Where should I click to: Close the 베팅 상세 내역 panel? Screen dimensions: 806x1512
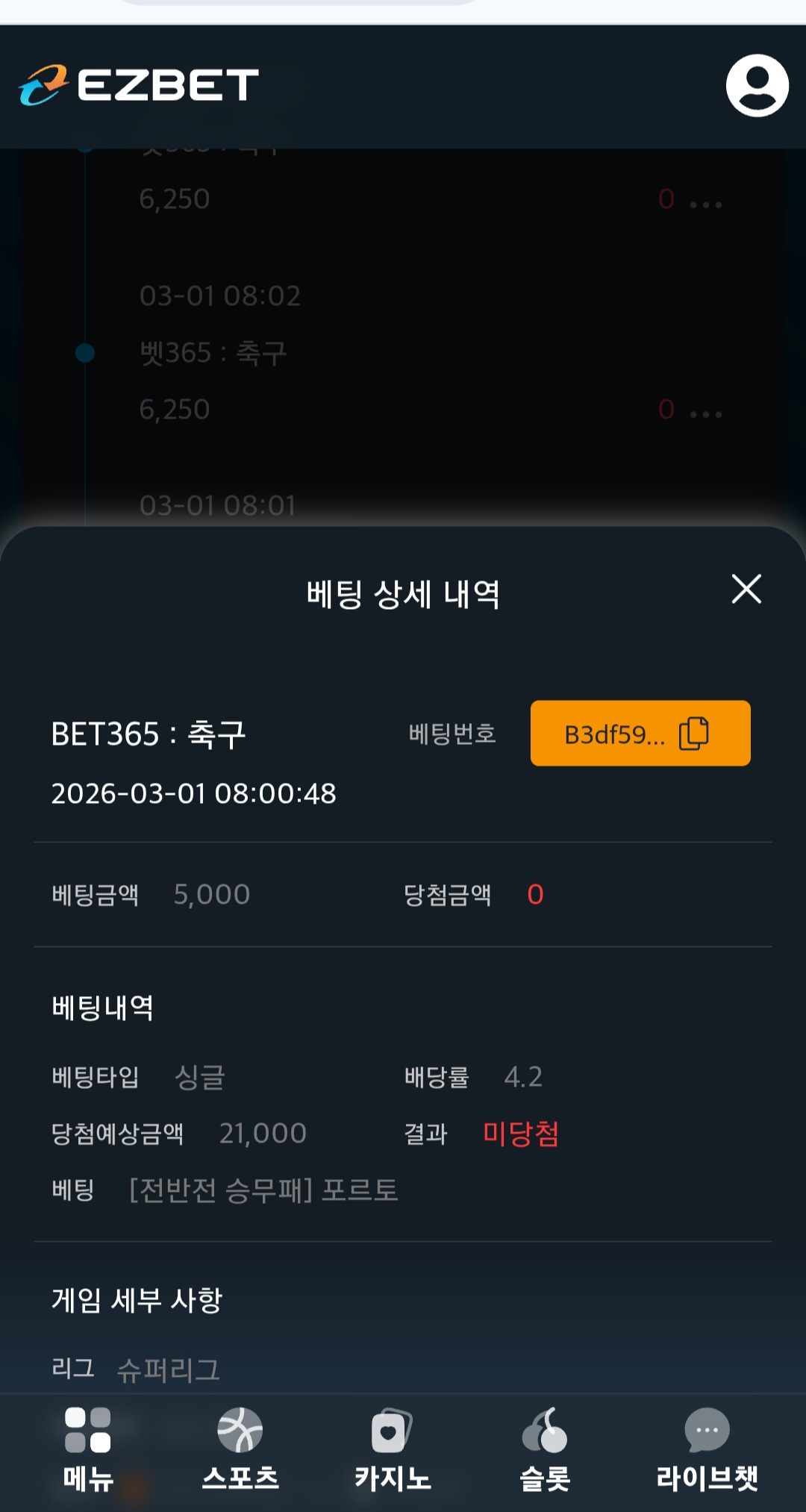(x=746, y=589)
